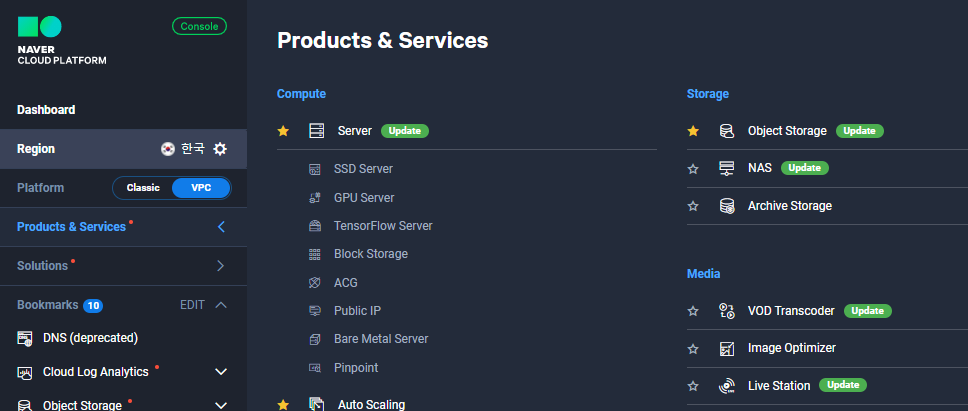
Task: Open the Image Optimizer link
Action: 791,349
